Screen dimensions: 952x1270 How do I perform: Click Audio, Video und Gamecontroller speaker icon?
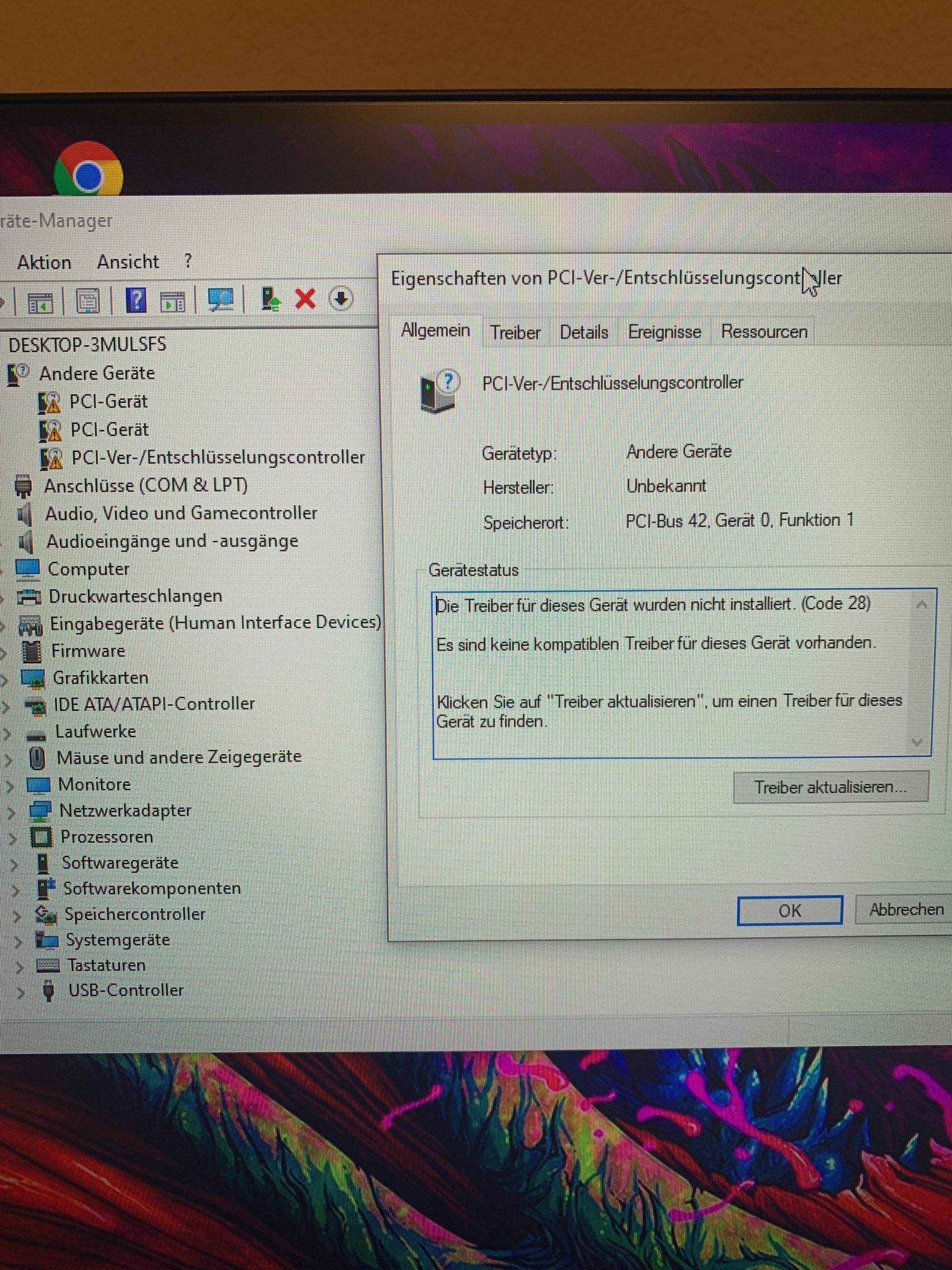pyautogui.click(x=24, y=514)
